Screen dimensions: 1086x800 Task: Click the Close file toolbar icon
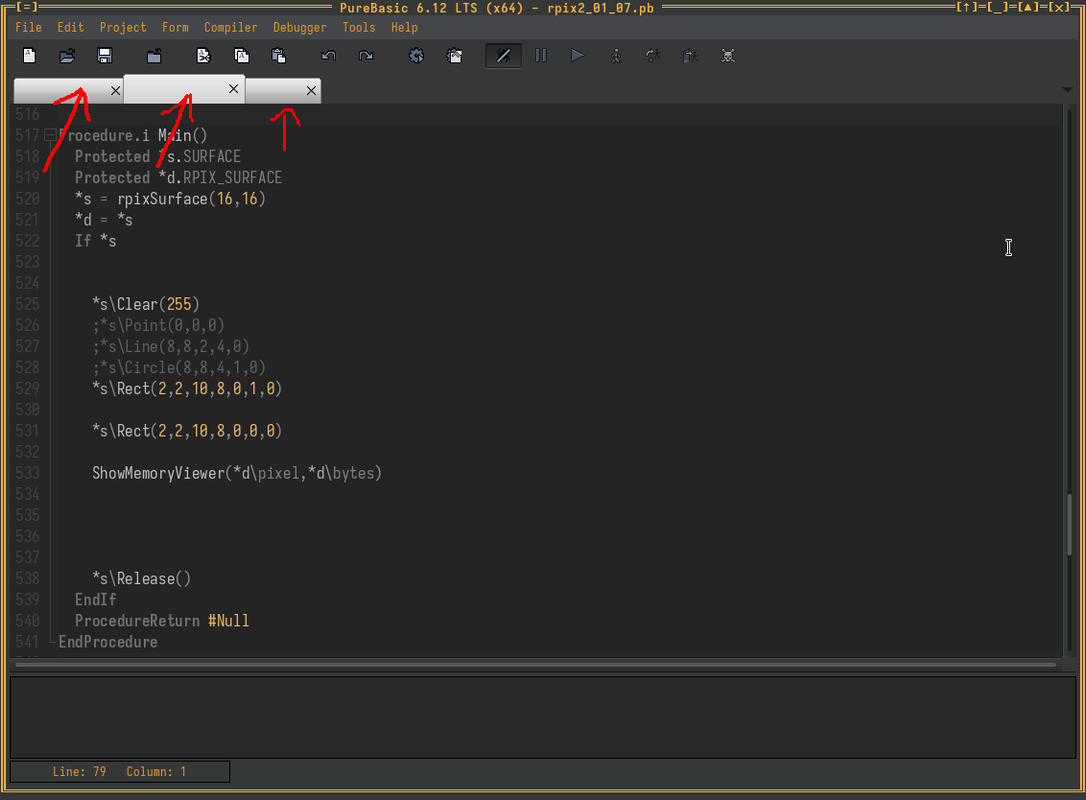point(154,56)
